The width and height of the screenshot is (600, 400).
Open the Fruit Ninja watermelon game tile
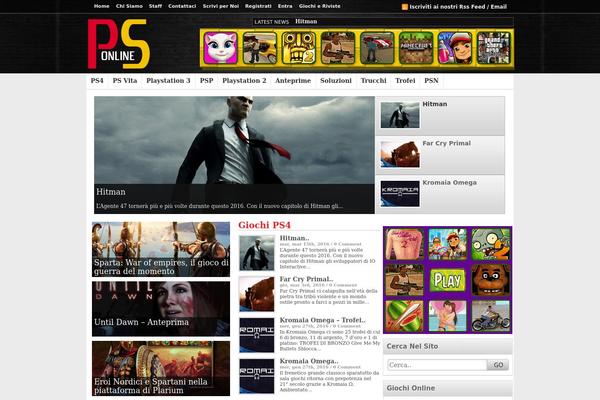click(x=404, y=316)
